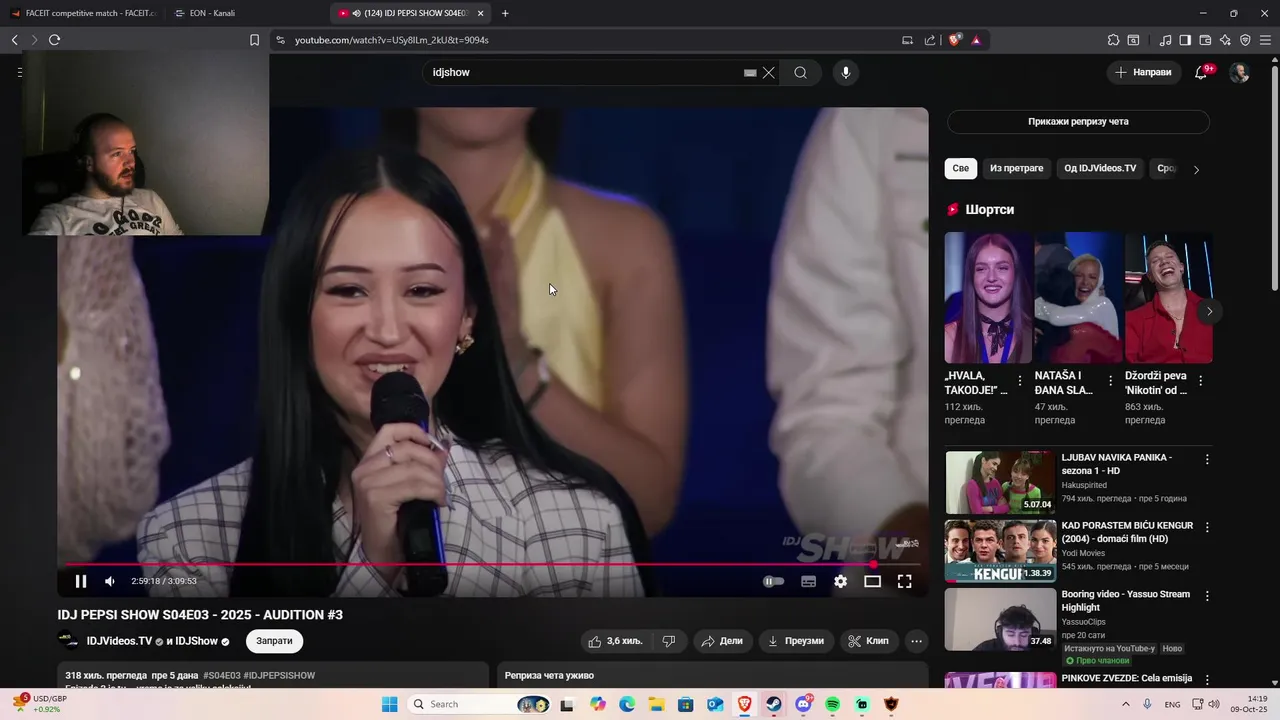Image resolution: width=1280 pixels, height=720 pixels.
Task: Select the Од IDJVideos.TV filter chip
Action: pyautogui.click(x=1100, y=168)
